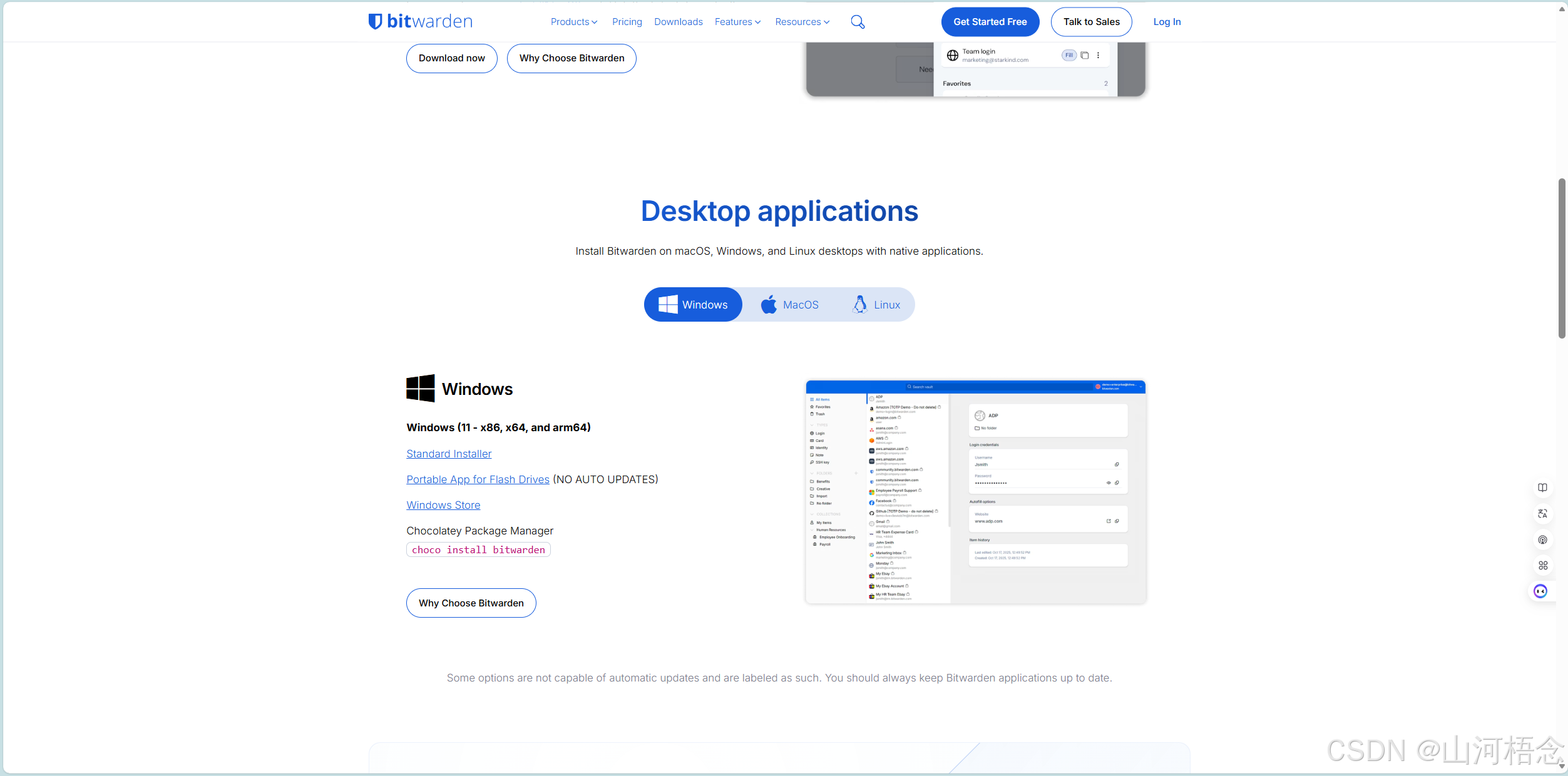Open the Log In link
Image resolution: width=1568 pixels, height=776 pixels.
pos(1167,22)
